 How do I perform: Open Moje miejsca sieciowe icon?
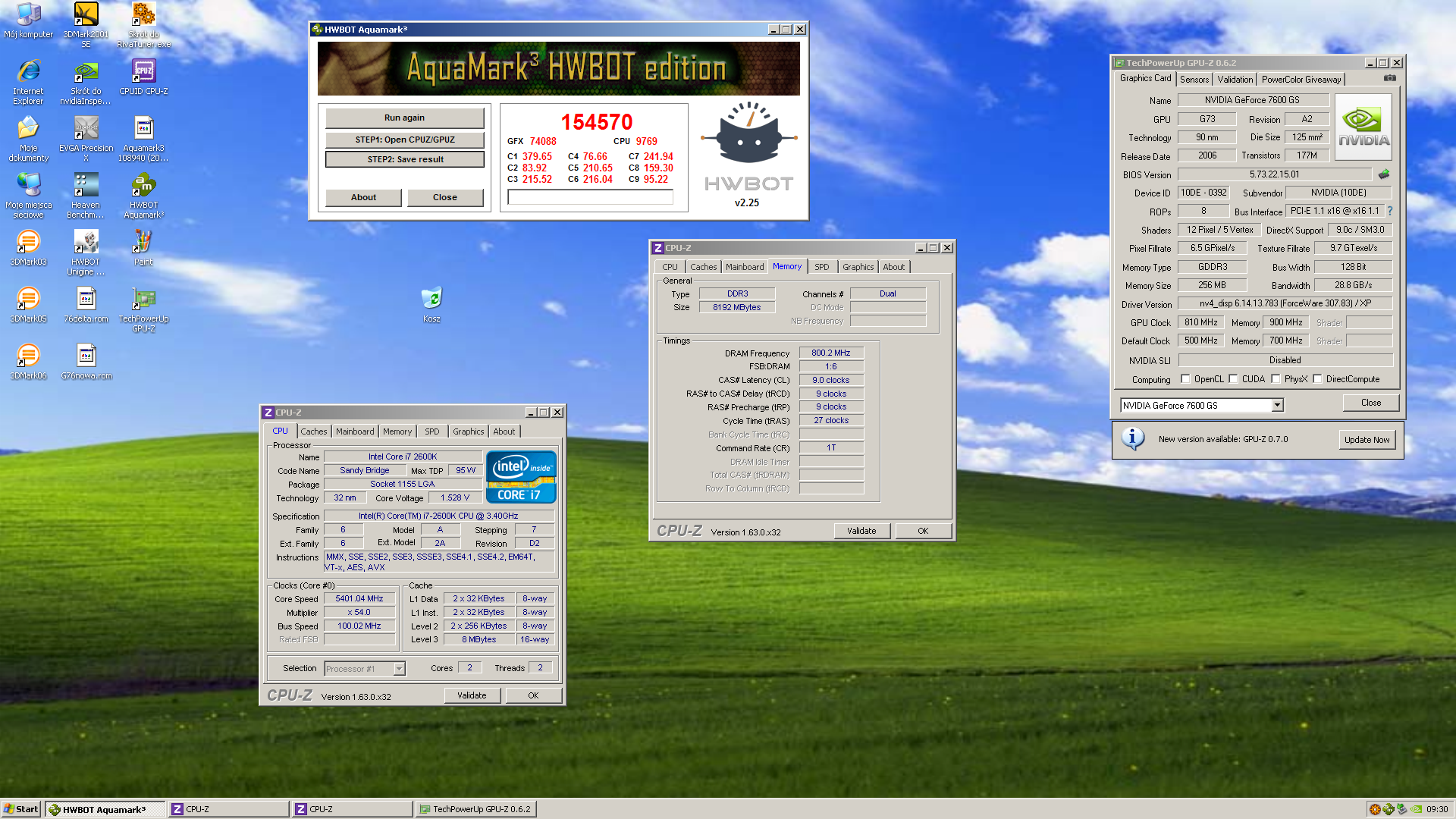(x=28, y=196)
